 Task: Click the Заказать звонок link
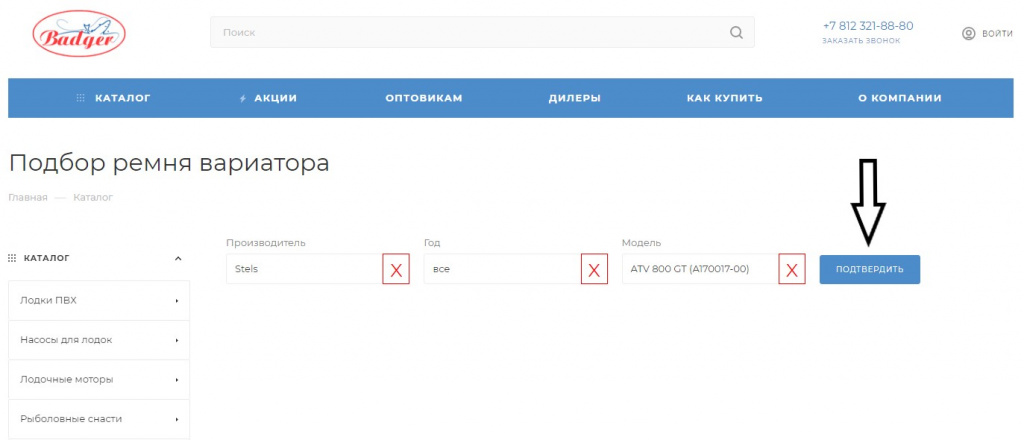[861, 41]
